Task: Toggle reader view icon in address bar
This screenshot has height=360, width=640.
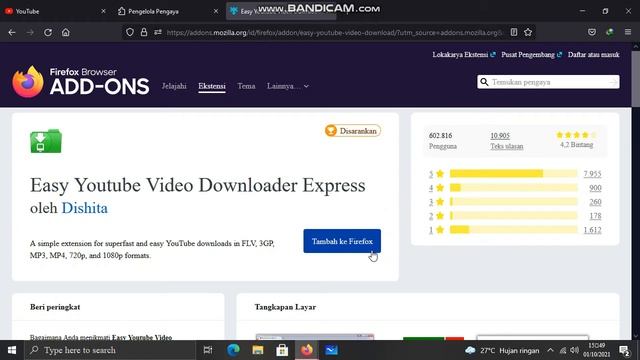Action: pyautogui.click(x=514, y=32)
